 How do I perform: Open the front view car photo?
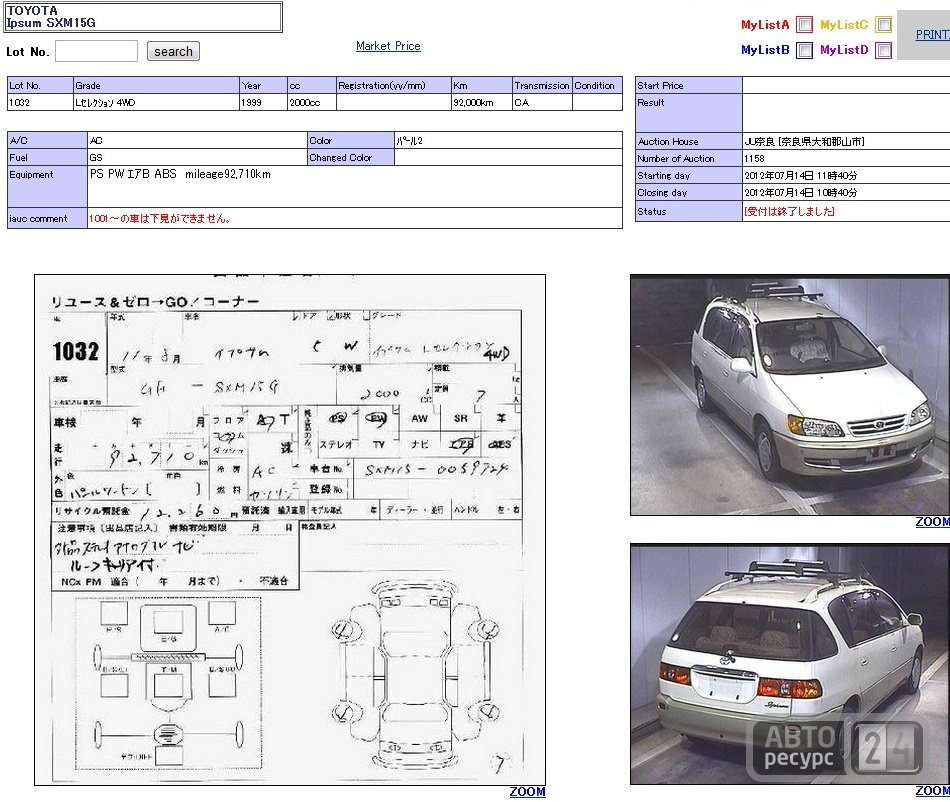pos(790,395)
